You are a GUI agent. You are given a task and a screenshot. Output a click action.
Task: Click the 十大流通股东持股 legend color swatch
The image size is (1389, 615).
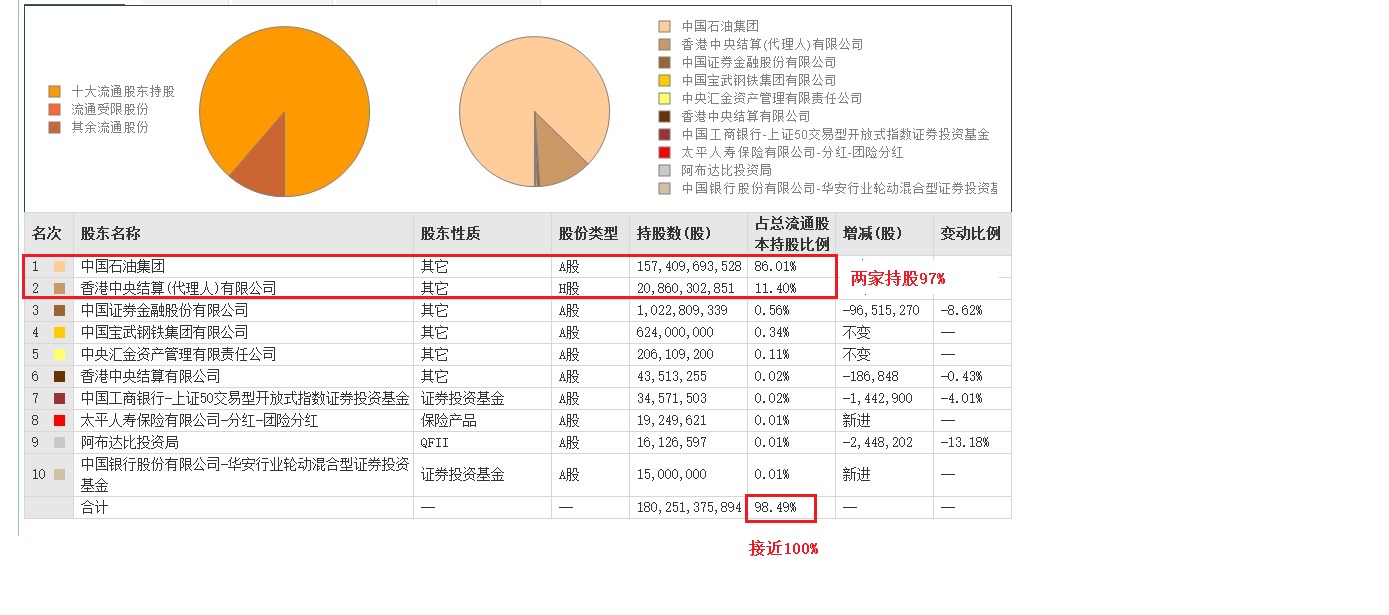[55, 91]
